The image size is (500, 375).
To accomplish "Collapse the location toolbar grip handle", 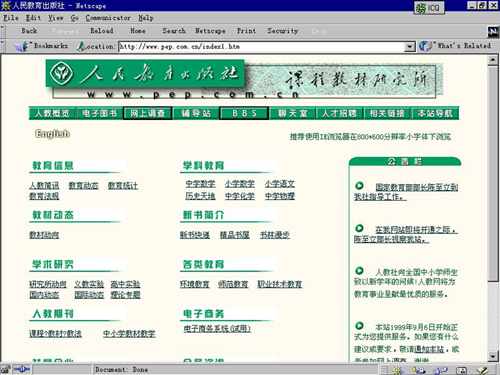I will pyautogui.click(x=2, y=46).
